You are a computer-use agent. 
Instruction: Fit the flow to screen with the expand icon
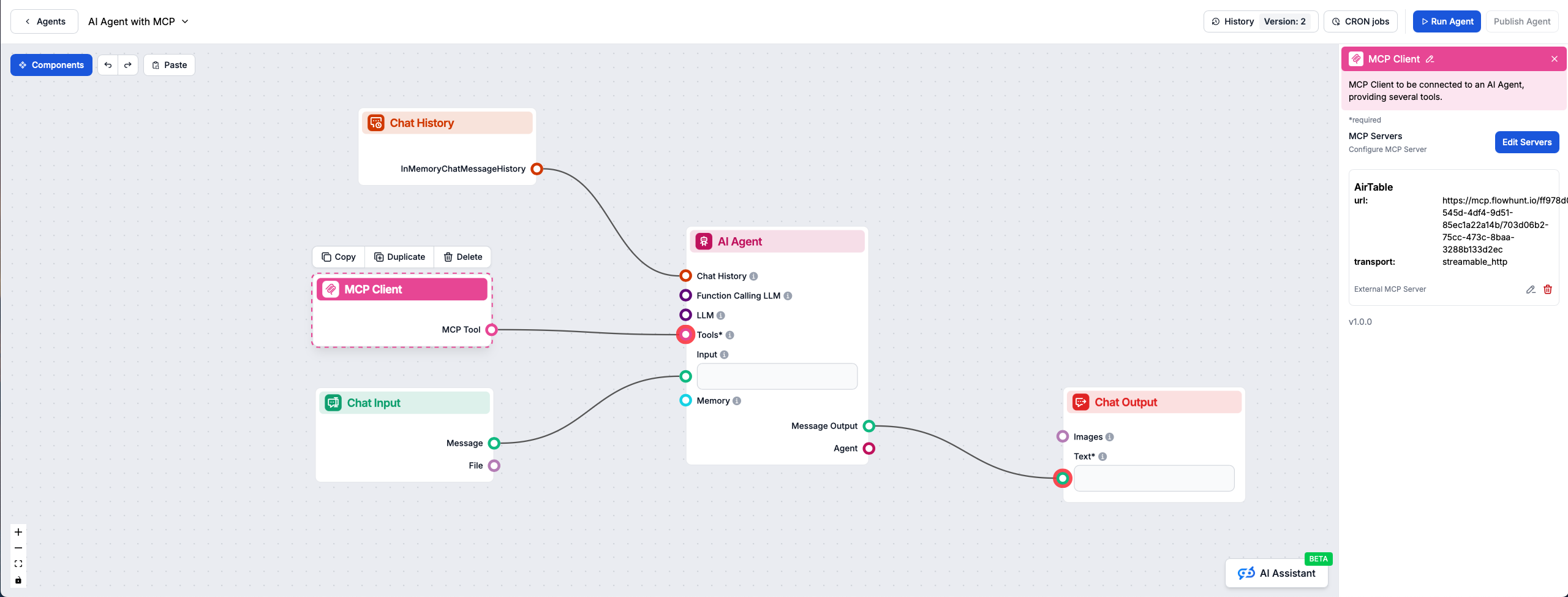click(x=18, y=563)
